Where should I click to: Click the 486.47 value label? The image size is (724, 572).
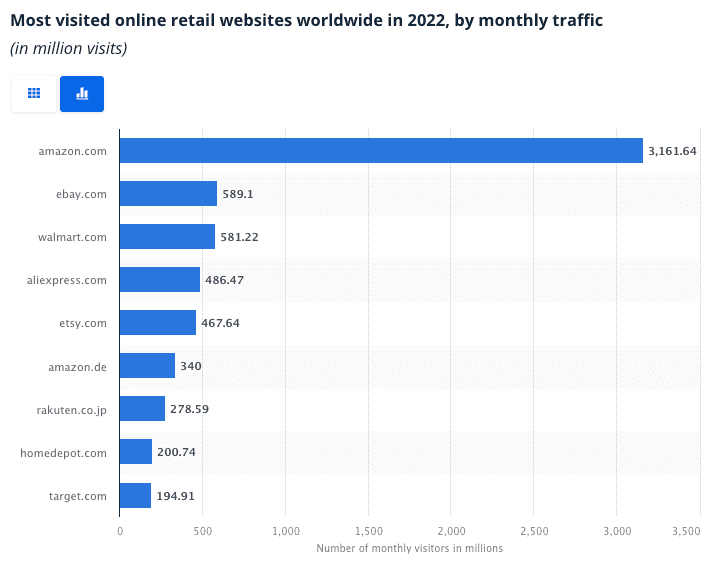(x=224, y=280)
